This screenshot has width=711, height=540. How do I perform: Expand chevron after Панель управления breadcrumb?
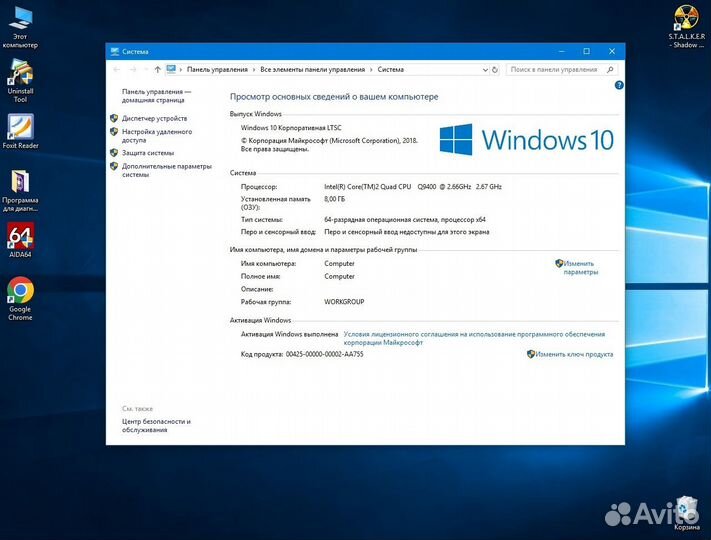tap(254, 69)
